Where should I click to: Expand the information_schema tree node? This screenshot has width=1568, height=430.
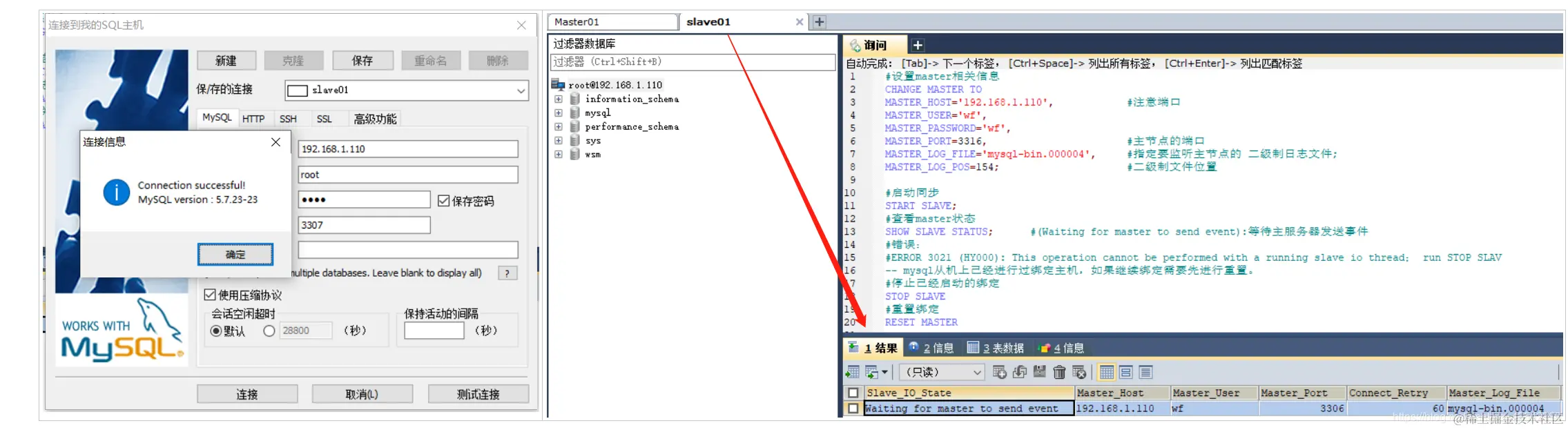[558, 99]
